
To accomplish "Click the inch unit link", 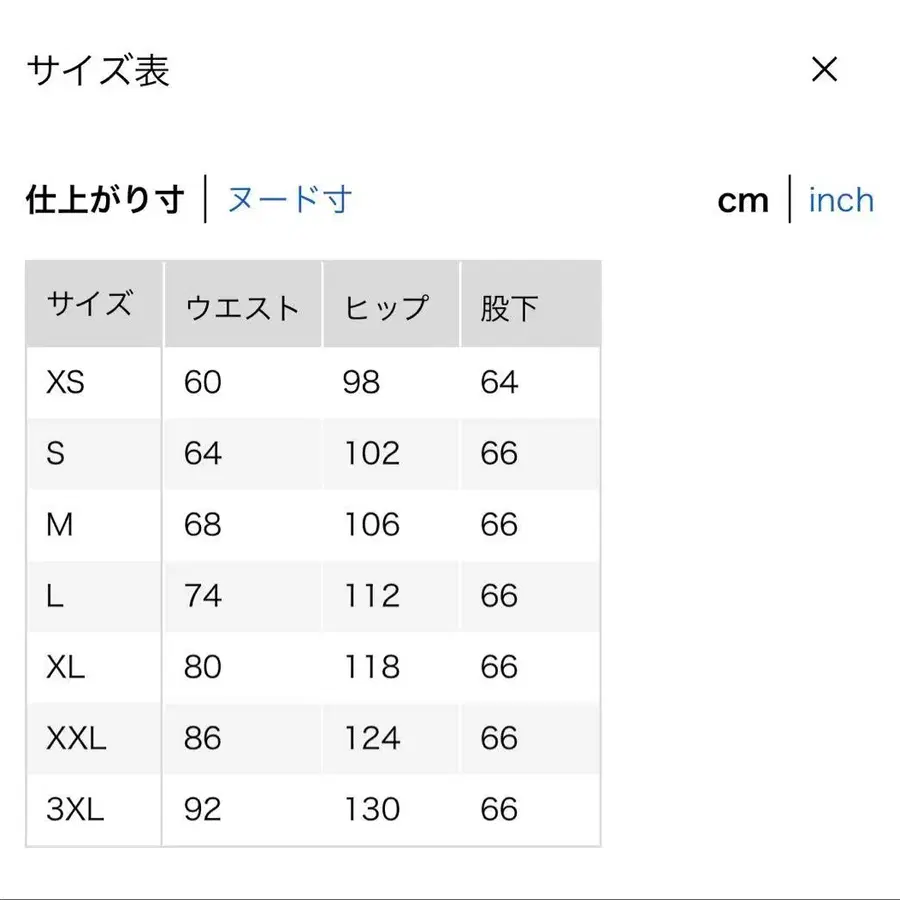I will pos(841,201).
